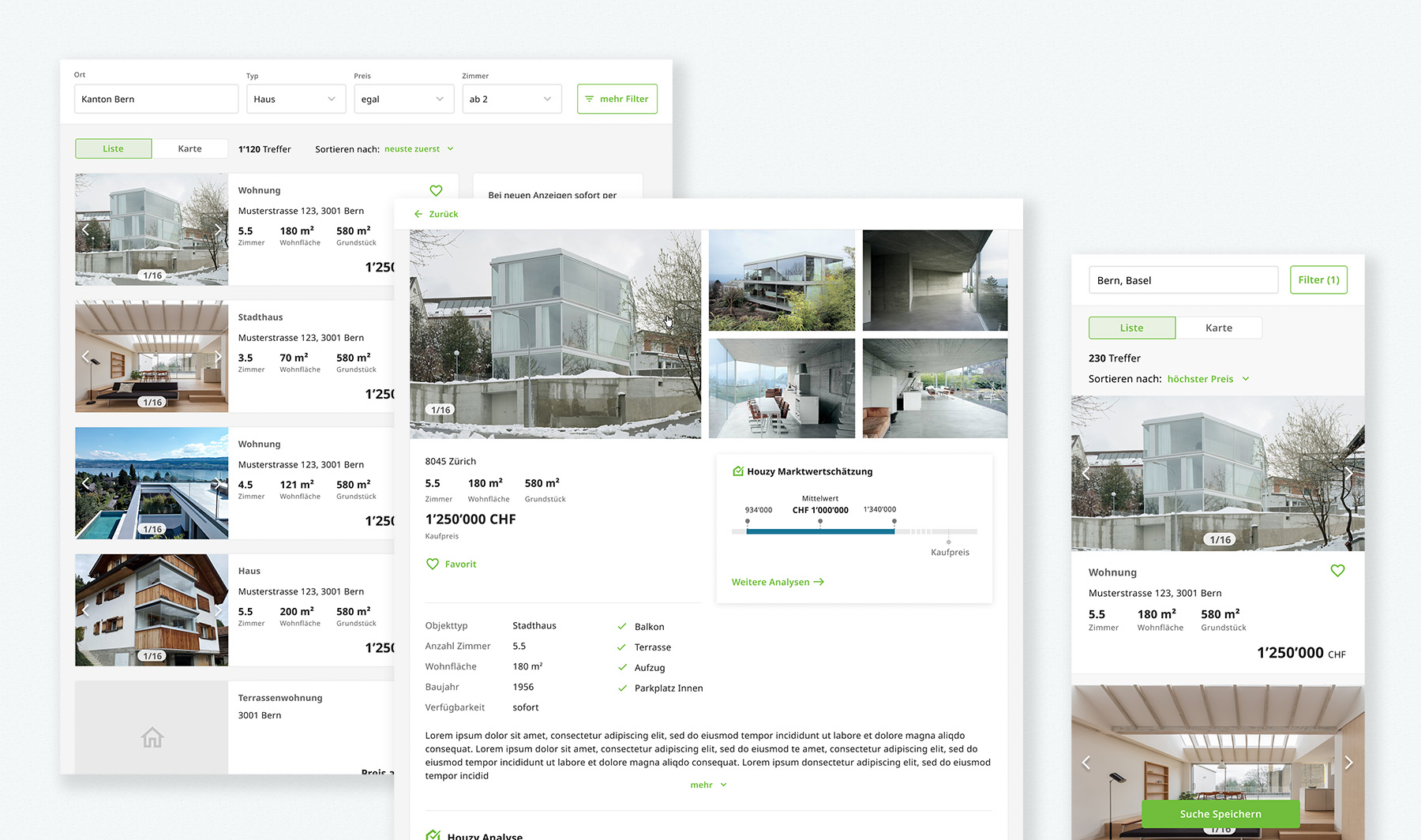
Task: Click the 'mehr Filter' button
Action: [x=617, y=99]
